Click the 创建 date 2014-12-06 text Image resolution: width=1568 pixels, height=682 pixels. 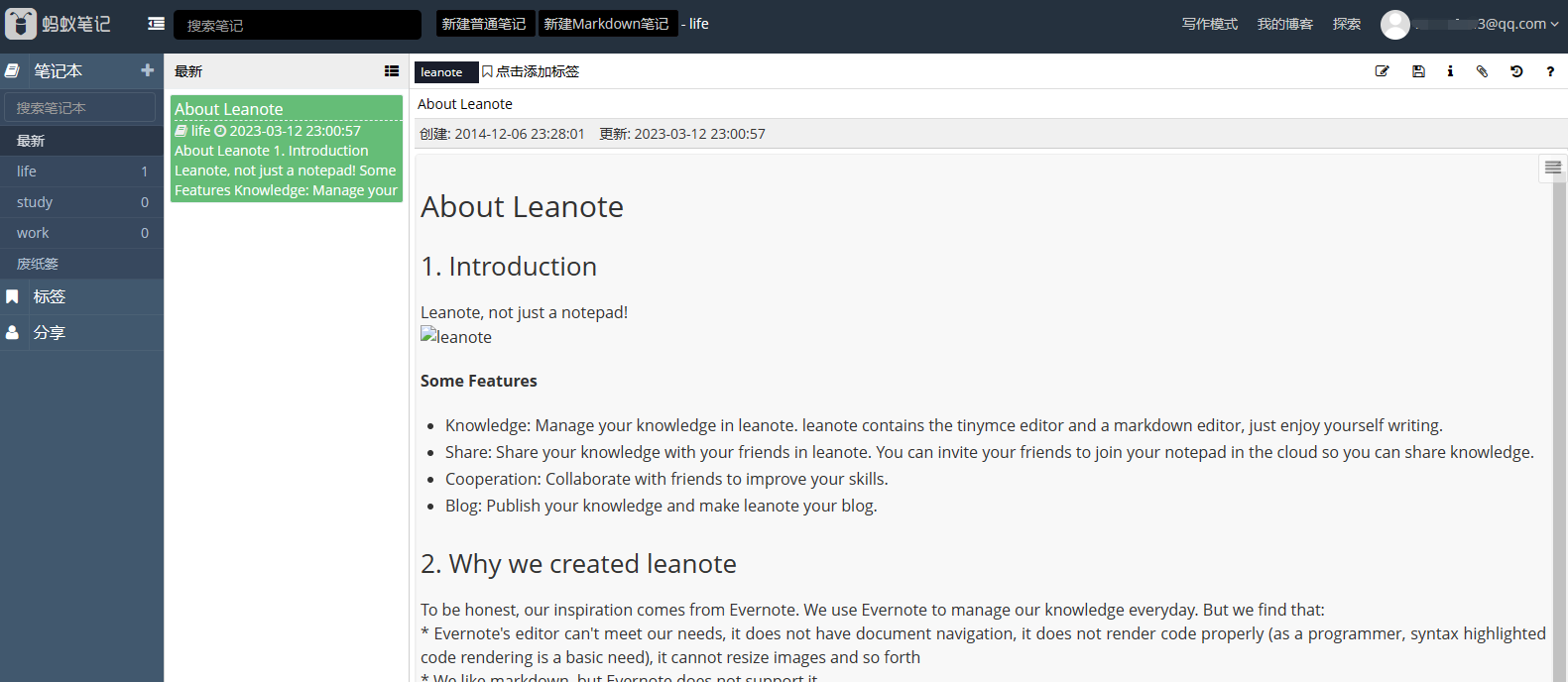pyautogui.click(x=502, y=134)
